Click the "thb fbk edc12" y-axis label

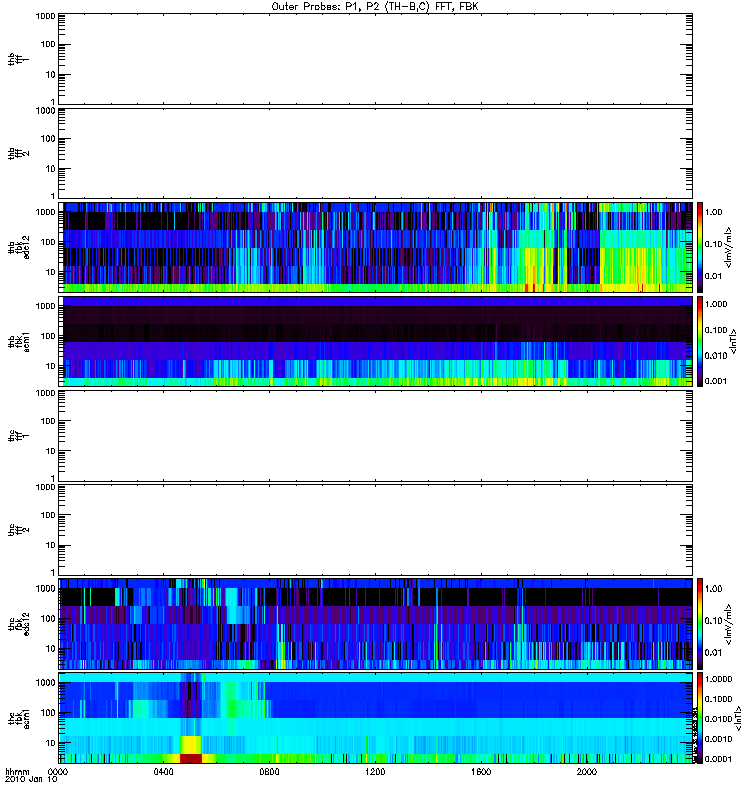click(x=19, y=247)
